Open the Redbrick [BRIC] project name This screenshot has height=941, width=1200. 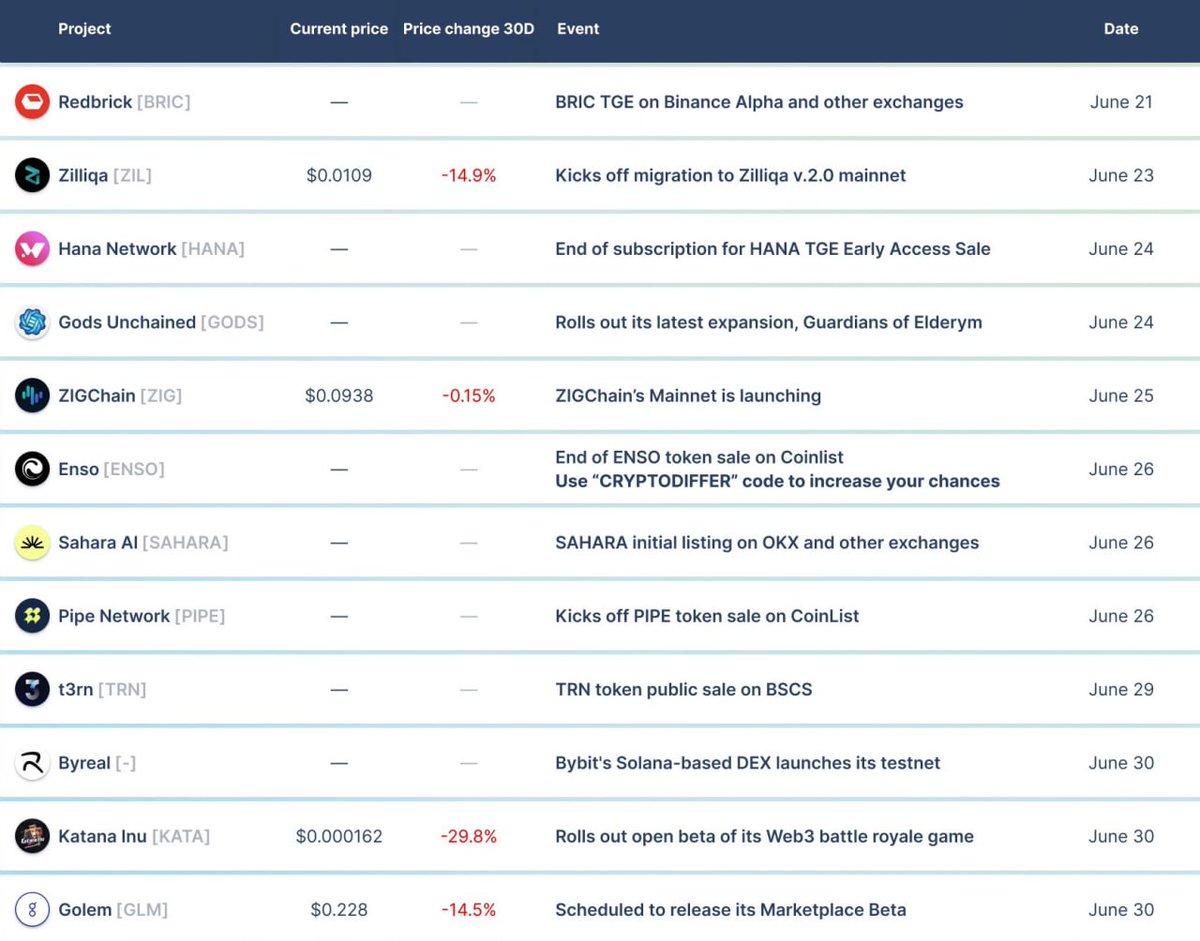124,102
